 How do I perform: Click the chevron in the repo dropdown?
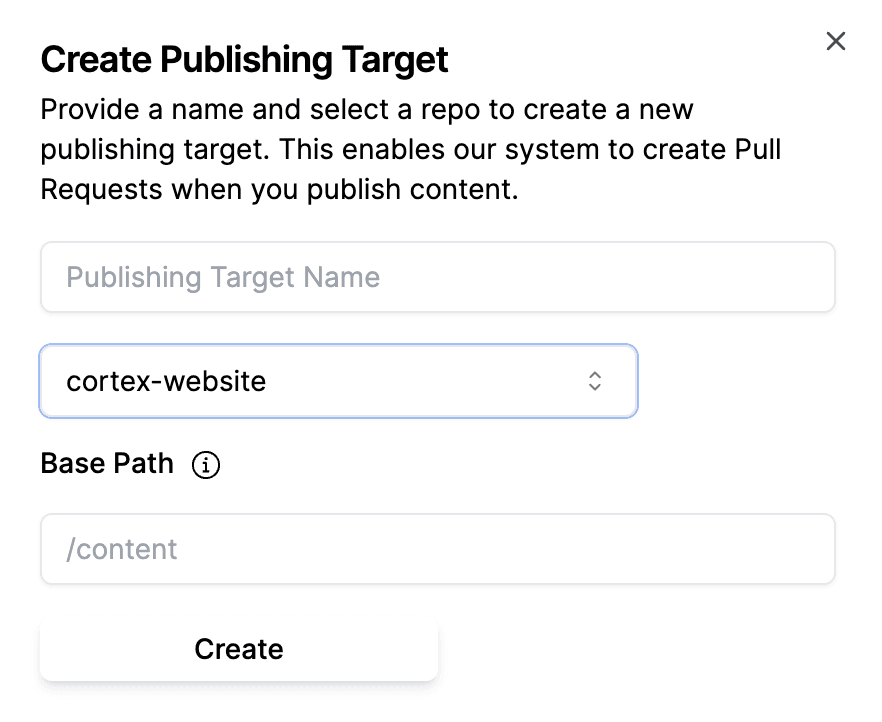[x=594, y=381]
